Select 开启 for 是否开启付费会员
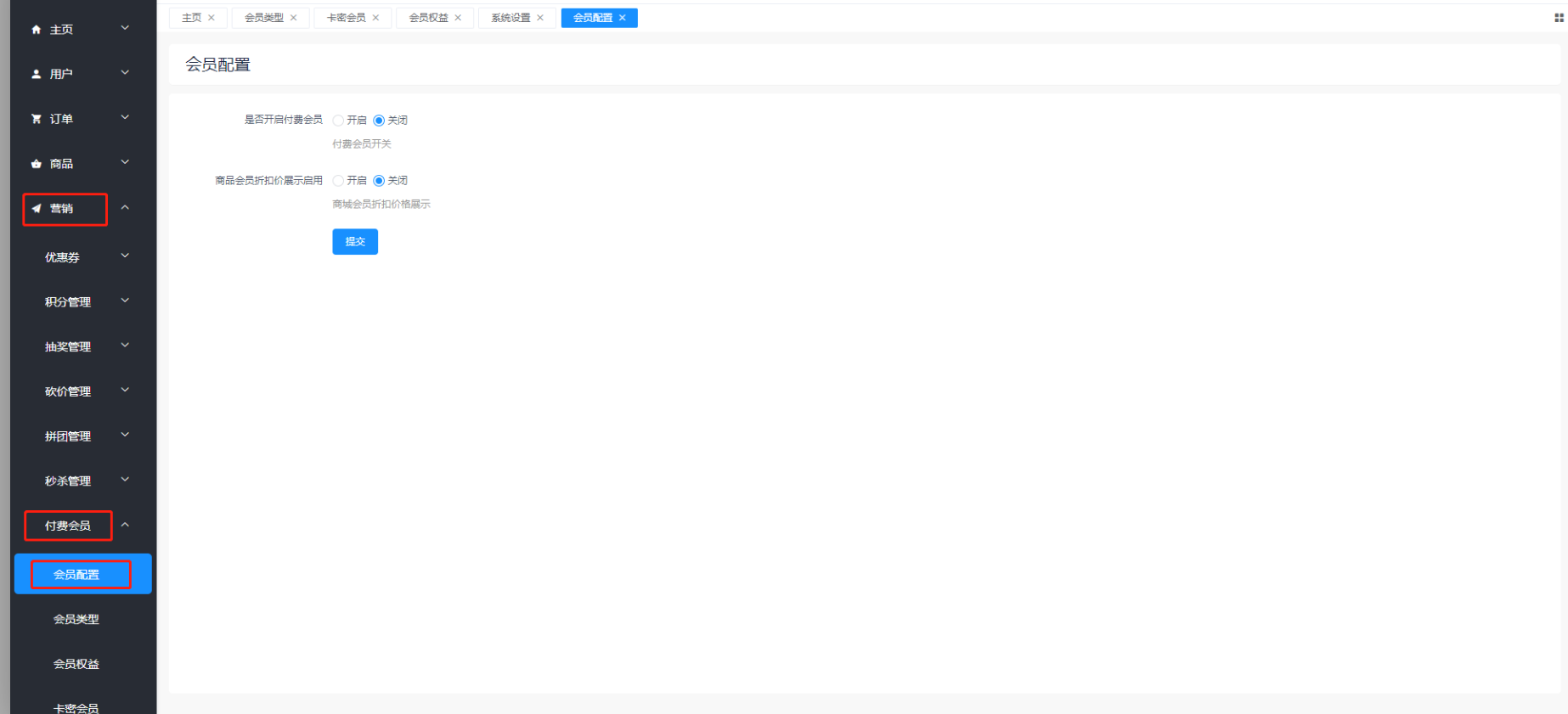1568x714 pixels. 338,121
